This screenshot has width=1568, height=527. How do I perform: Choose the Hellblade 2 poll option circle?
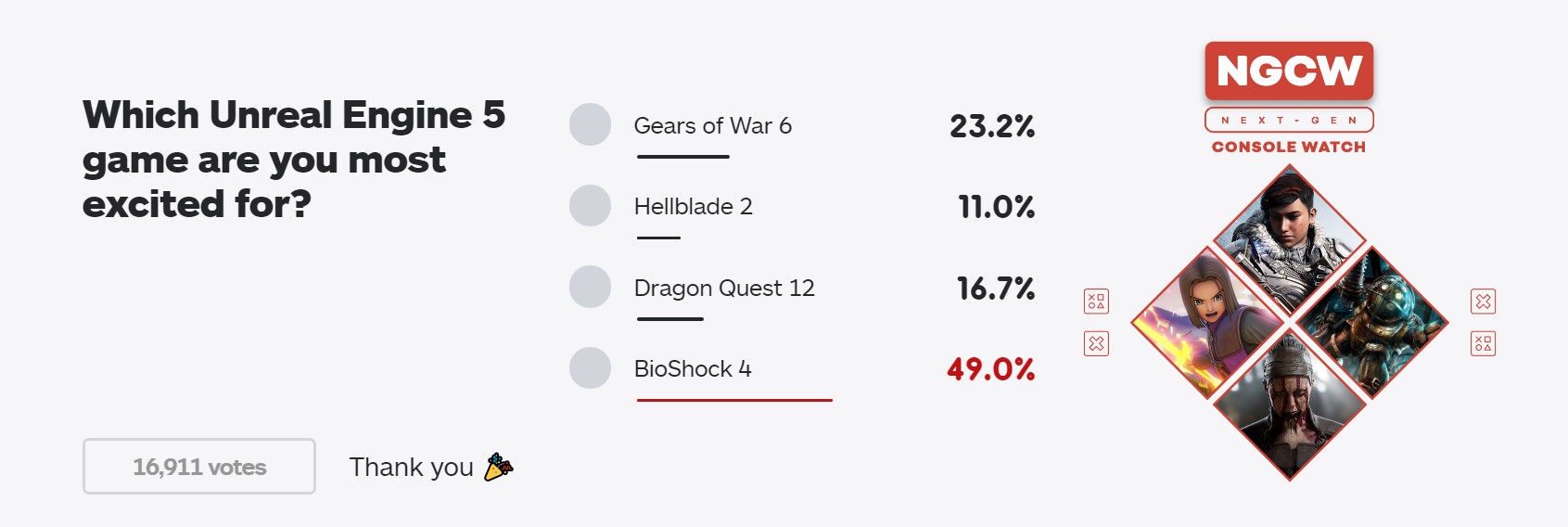(x=590, y=205)
